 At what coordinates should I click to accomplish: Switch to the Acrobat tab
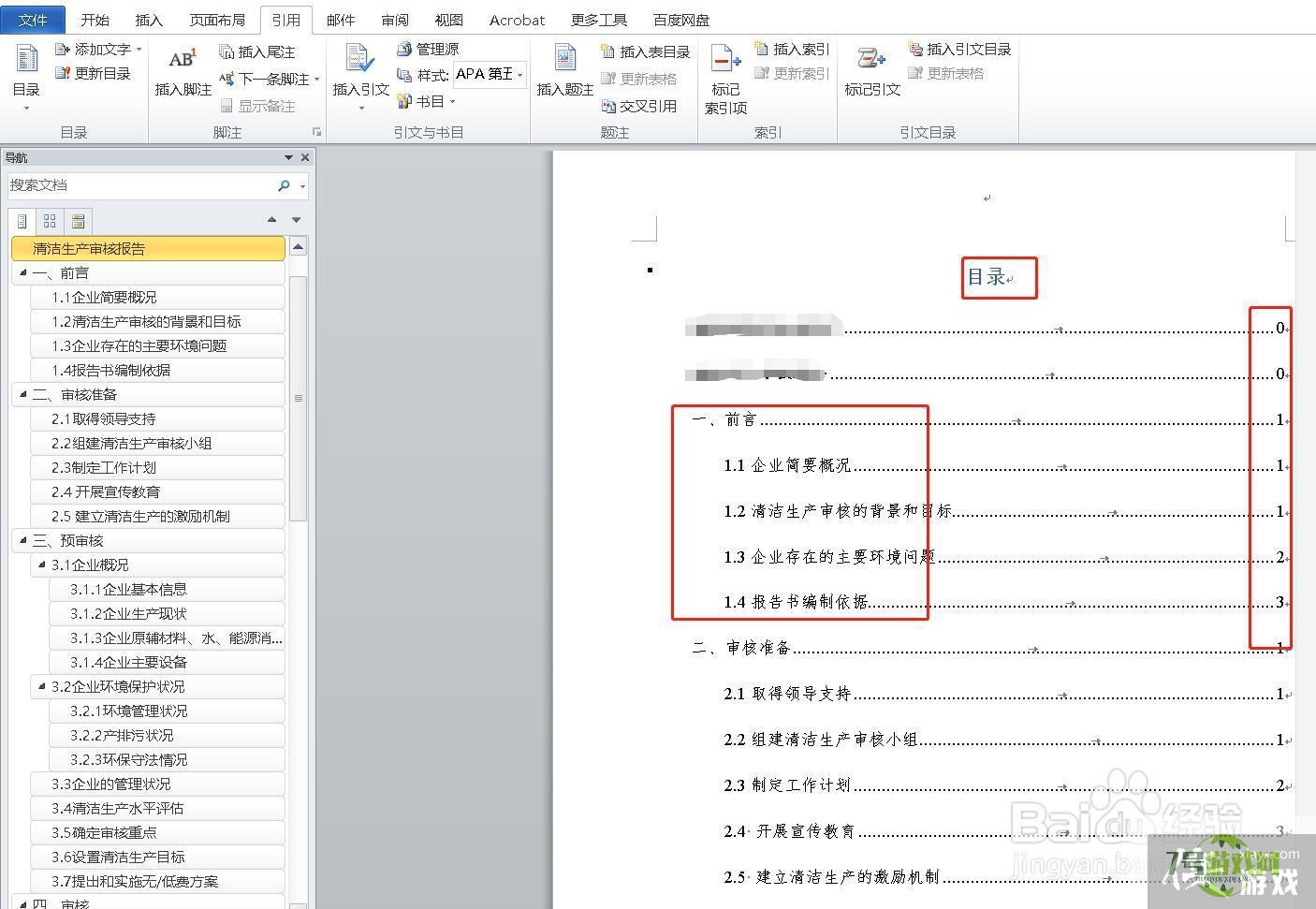coord(517,19)
